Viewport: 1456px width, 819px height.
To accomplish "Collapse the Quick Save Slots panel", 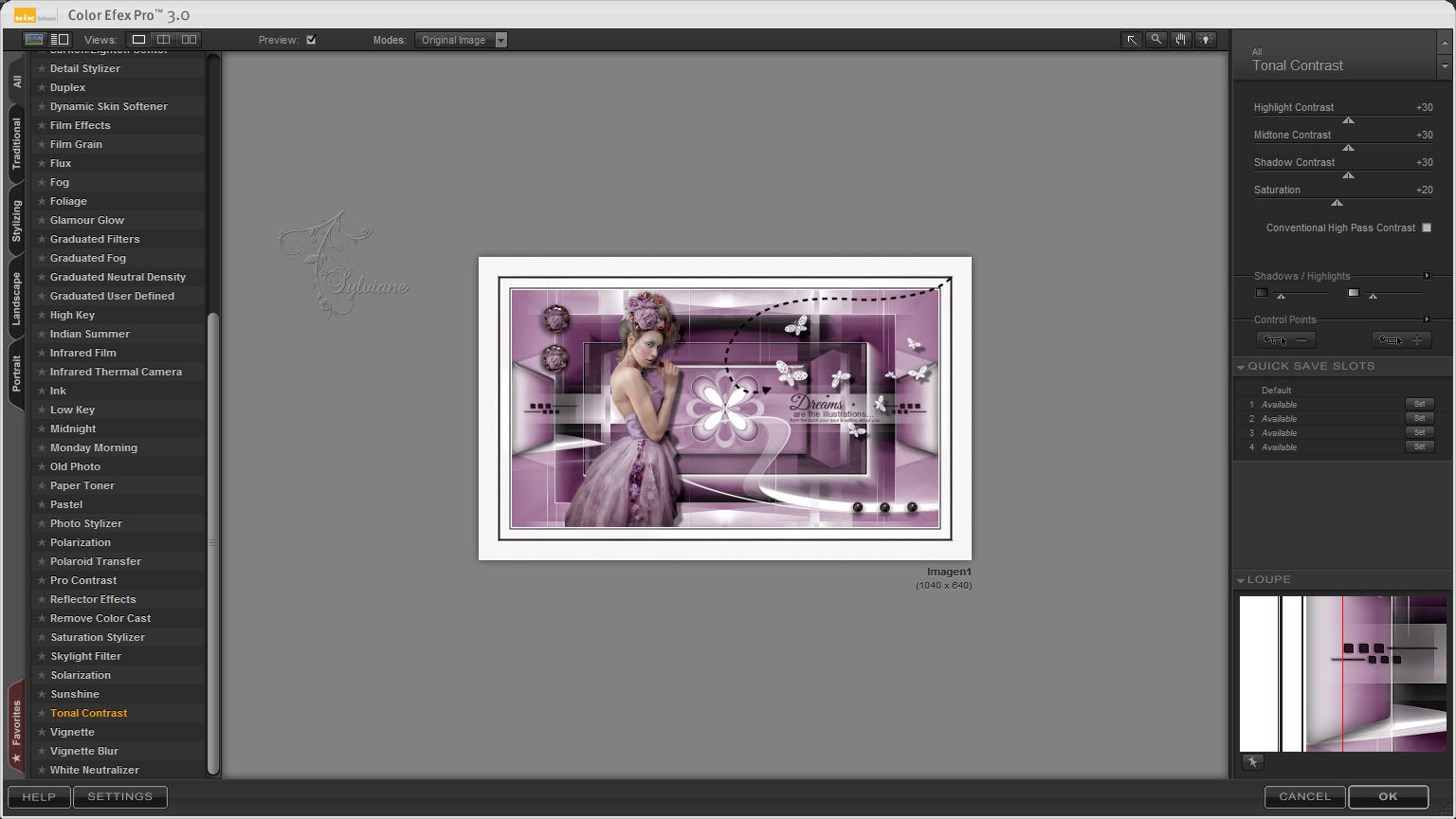I will (1241, 367).
